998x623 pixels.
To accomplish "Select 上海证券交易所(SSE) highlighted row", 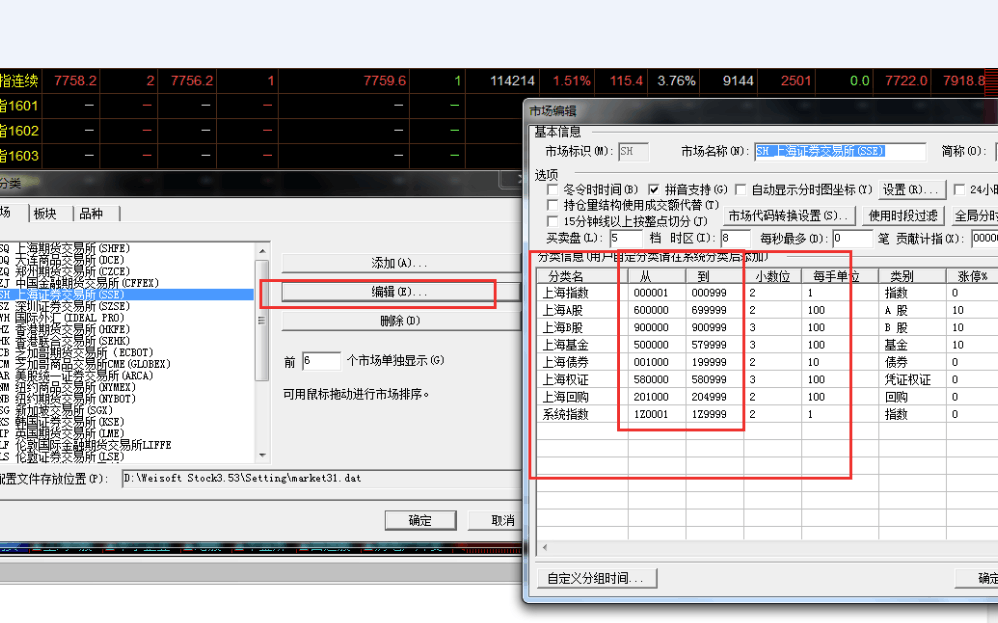I will click(x=127, y=295).
